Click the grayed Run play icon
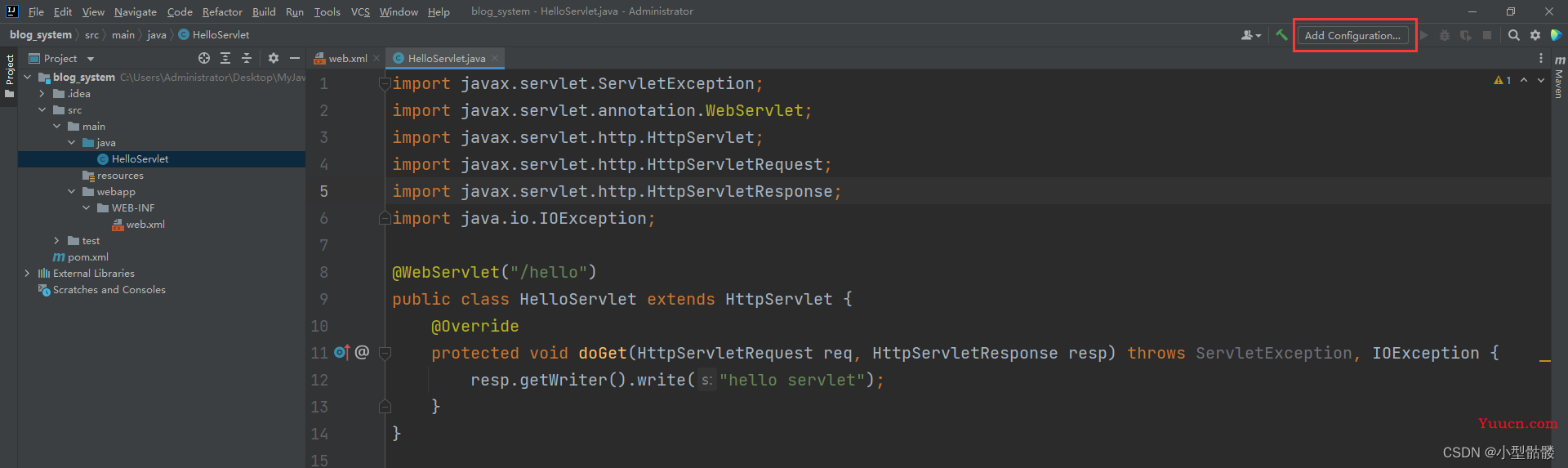Image resolution: width=1568 pixels, height=468 pixels. (x=1424, y=35)
